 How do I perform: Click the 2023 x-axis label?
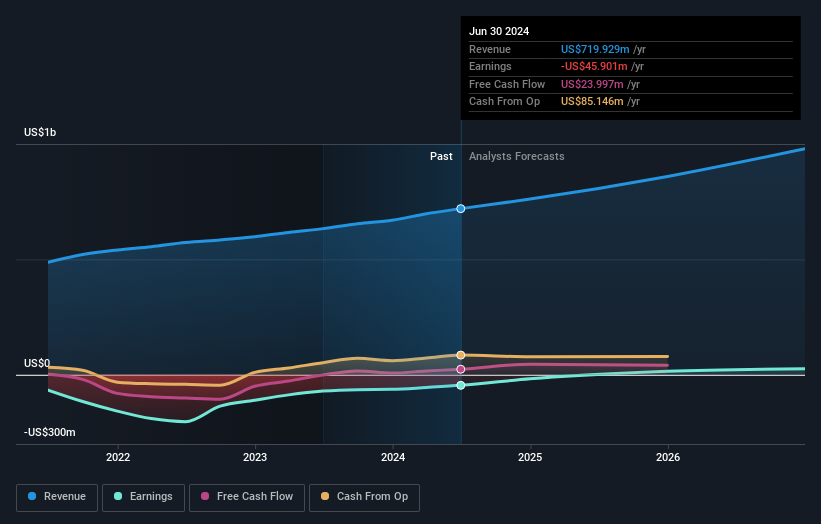tap(255, 458)
